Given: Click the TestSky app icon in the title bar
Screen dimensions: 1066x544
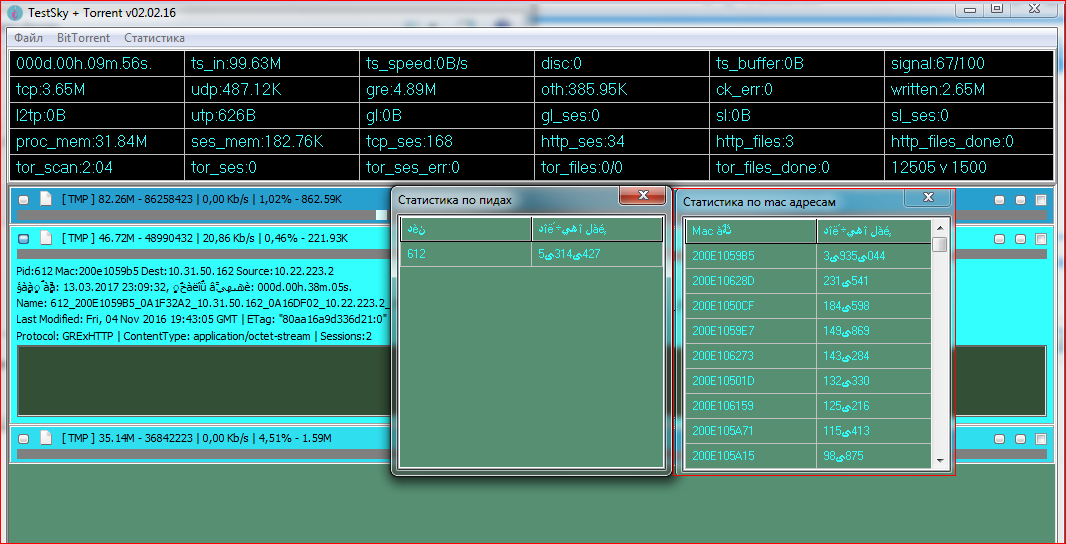Looking at the screenshot, I should click(x=15, y=12).
